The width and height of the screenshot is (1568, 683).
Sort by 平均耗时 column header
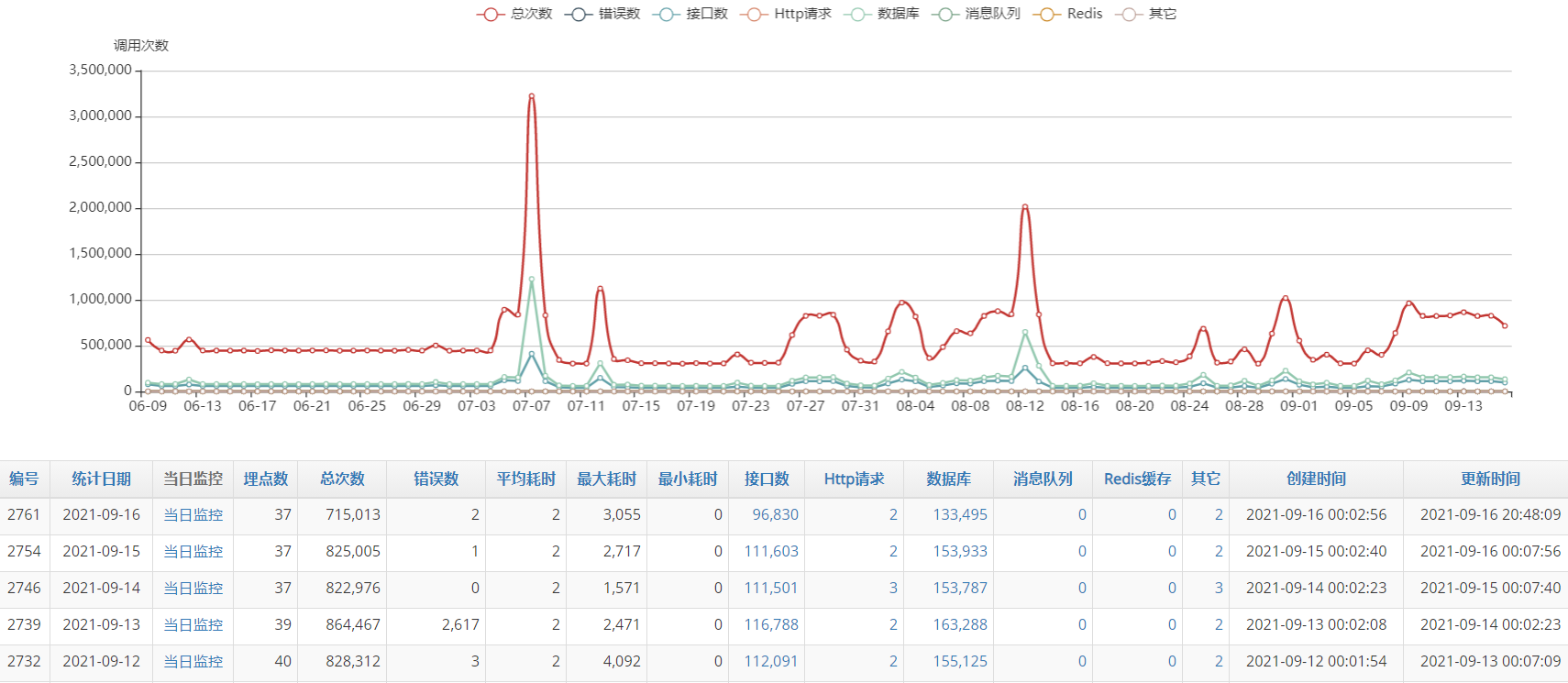point(525,479)
